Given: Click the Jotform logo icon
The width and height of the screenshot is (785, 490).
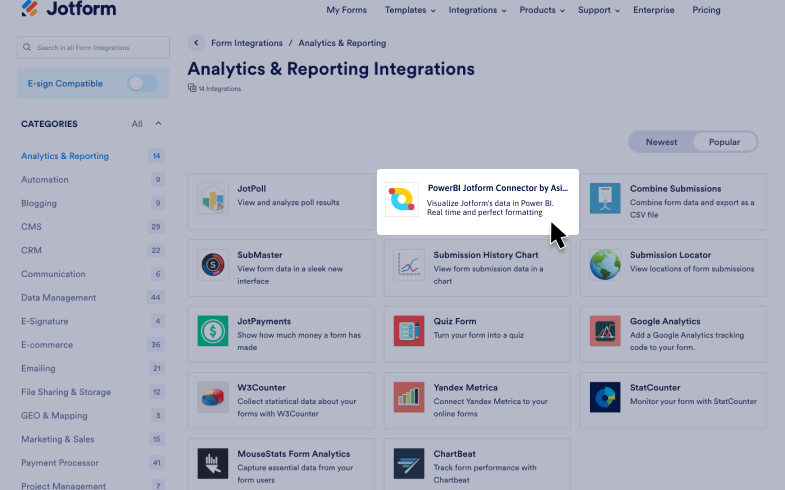Looking at the screenshot, I should [30, 9].
